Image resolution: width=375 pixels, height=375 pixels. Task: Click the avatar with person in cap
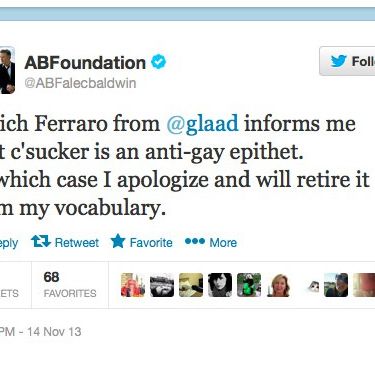tap(336, 285)
